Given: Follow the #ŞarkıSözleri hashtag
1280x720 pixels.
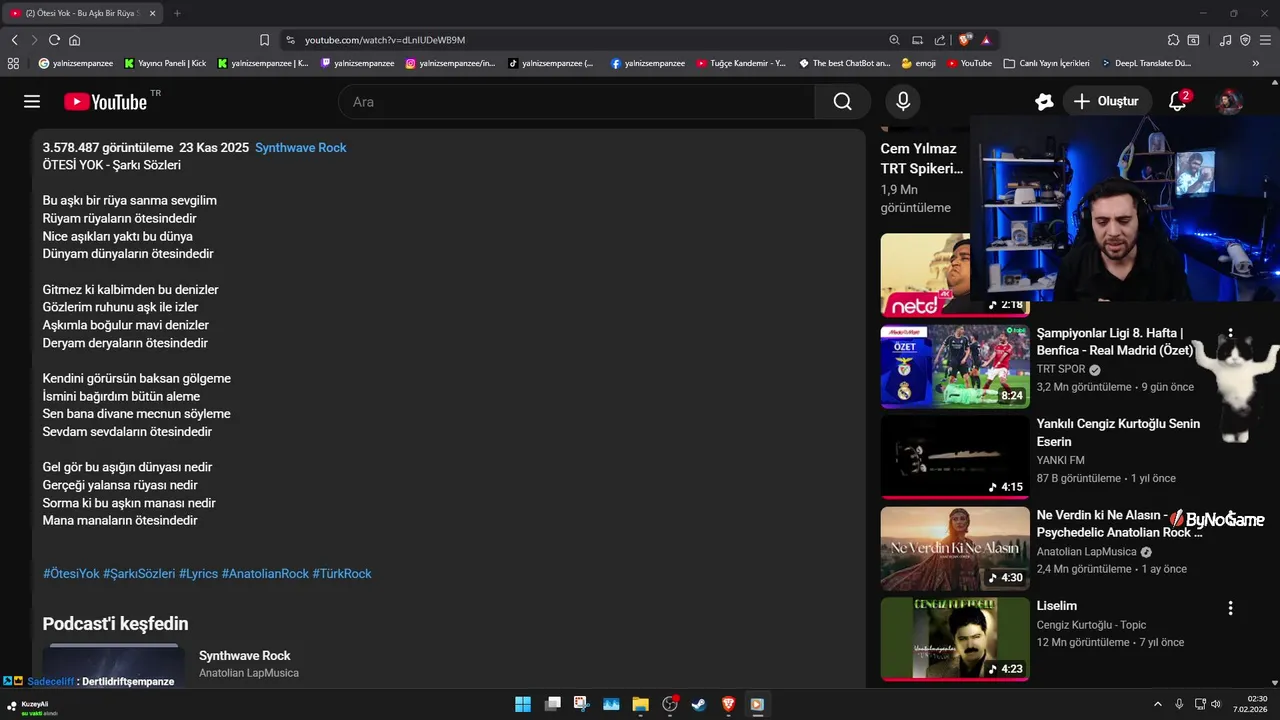Looking at the screenshot, I should [x=139, y=574].
